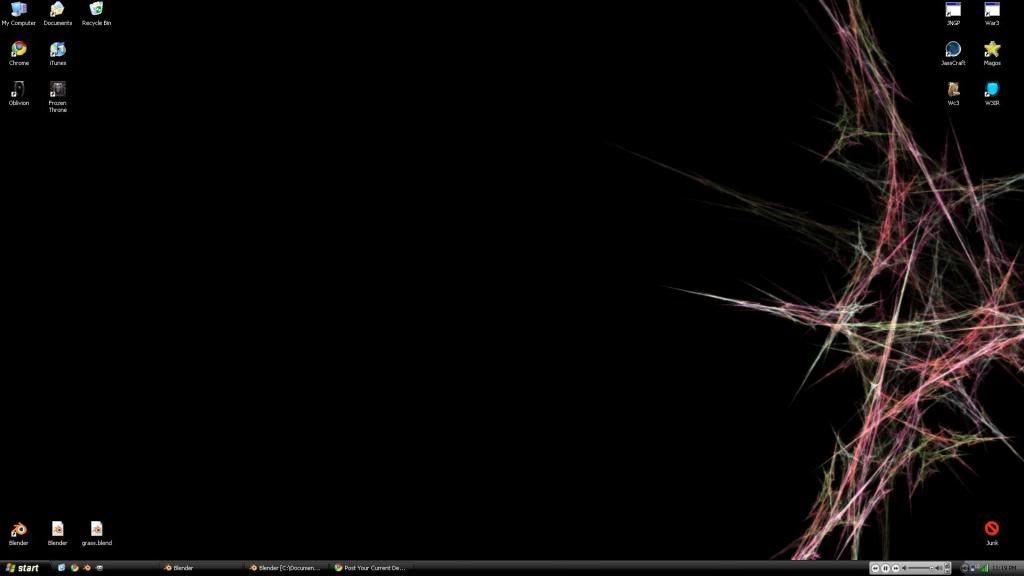This screenshot has width=1024, height=576.
Task: Select the JassCraft desktop shortcut
Action: click(x=953, y=54)
